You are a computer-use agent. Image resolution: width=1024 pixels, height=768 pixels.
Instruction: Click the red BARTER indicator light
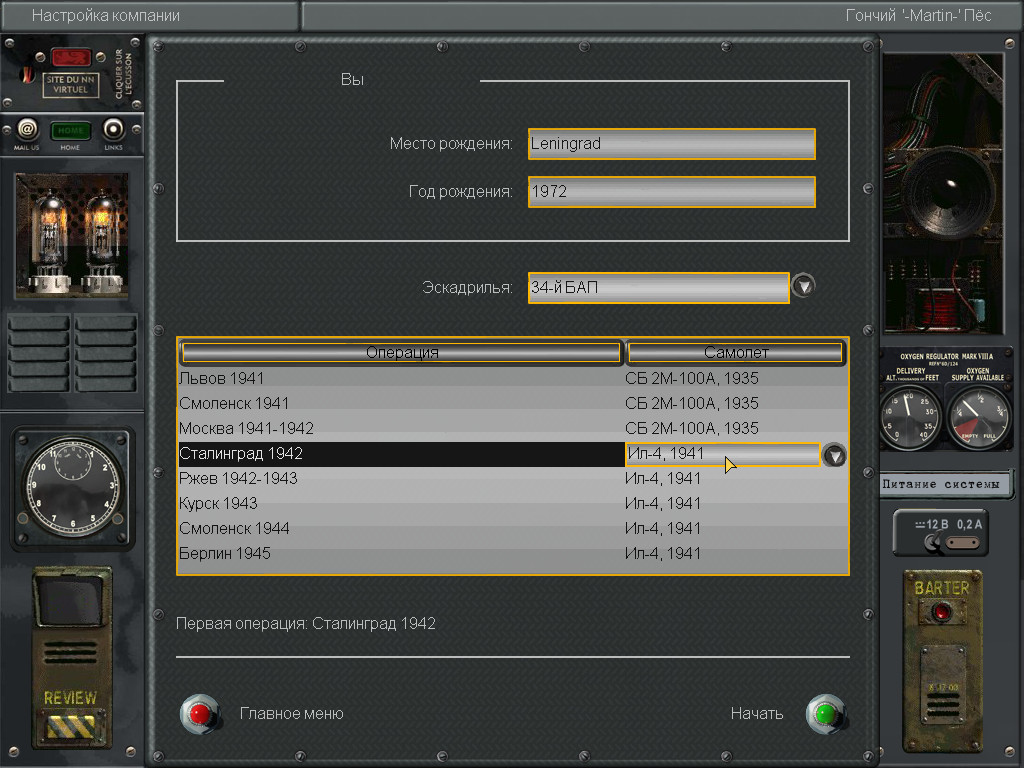941,612
